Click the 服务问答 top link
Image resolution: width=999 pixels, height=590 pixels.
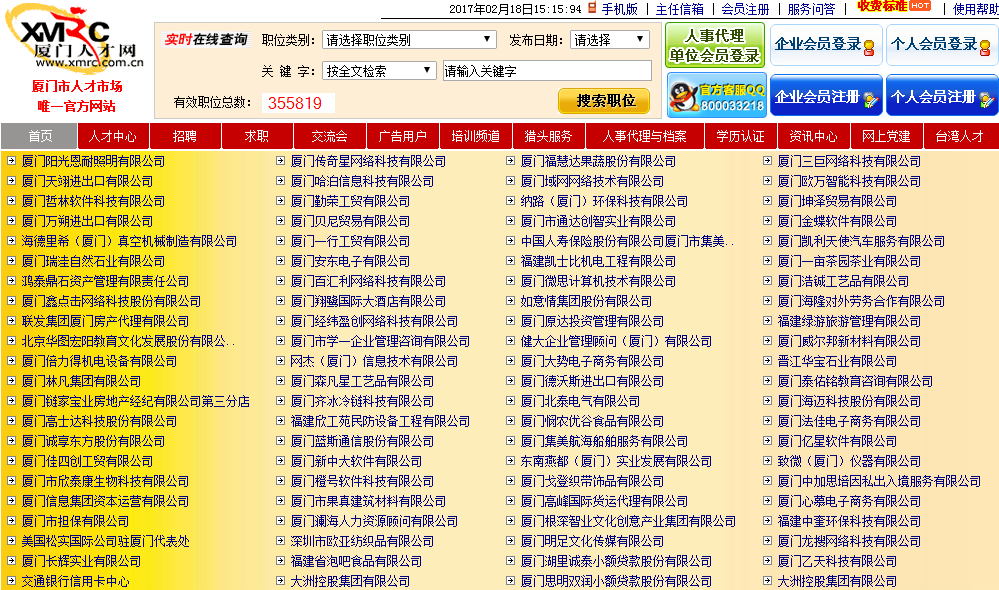[x=811, y=9]
